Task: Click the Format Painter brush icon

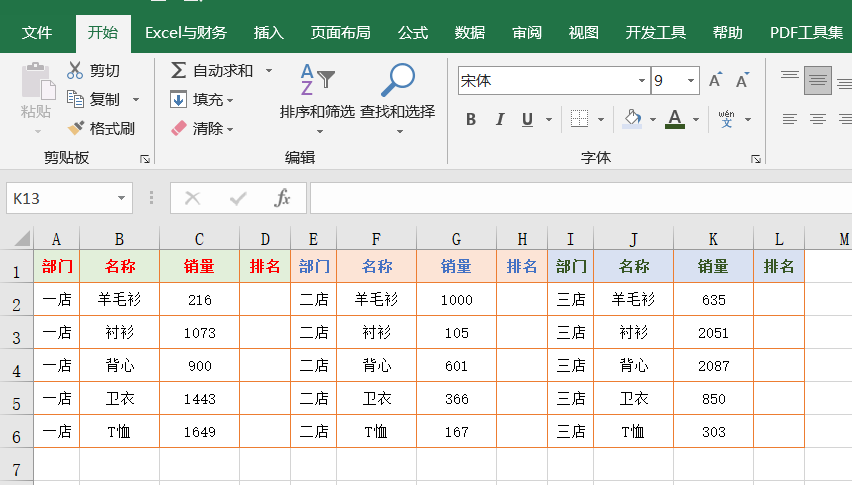Action: point(75,129)
